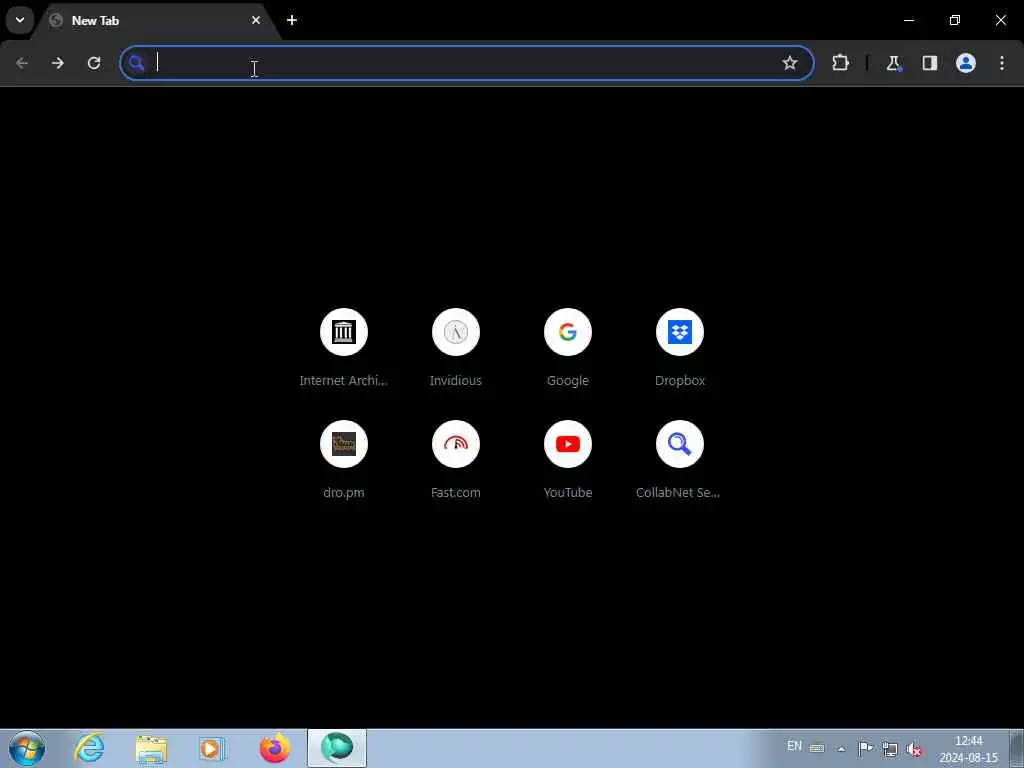Open the Internet Archive shortcut tile
The image size is (1024, 768).
pos(344,347)
